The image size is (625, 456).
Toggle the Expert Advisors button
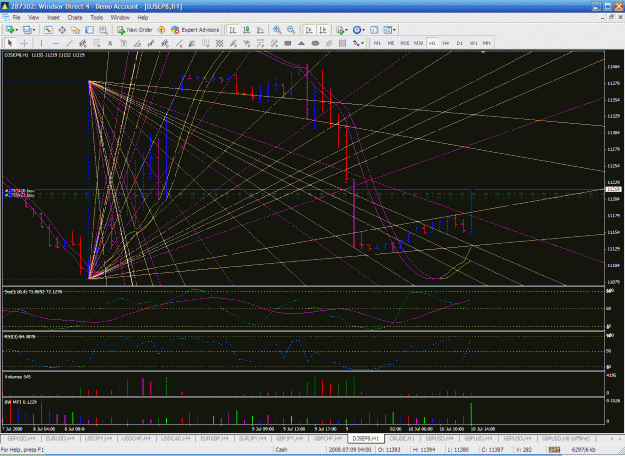195,30
